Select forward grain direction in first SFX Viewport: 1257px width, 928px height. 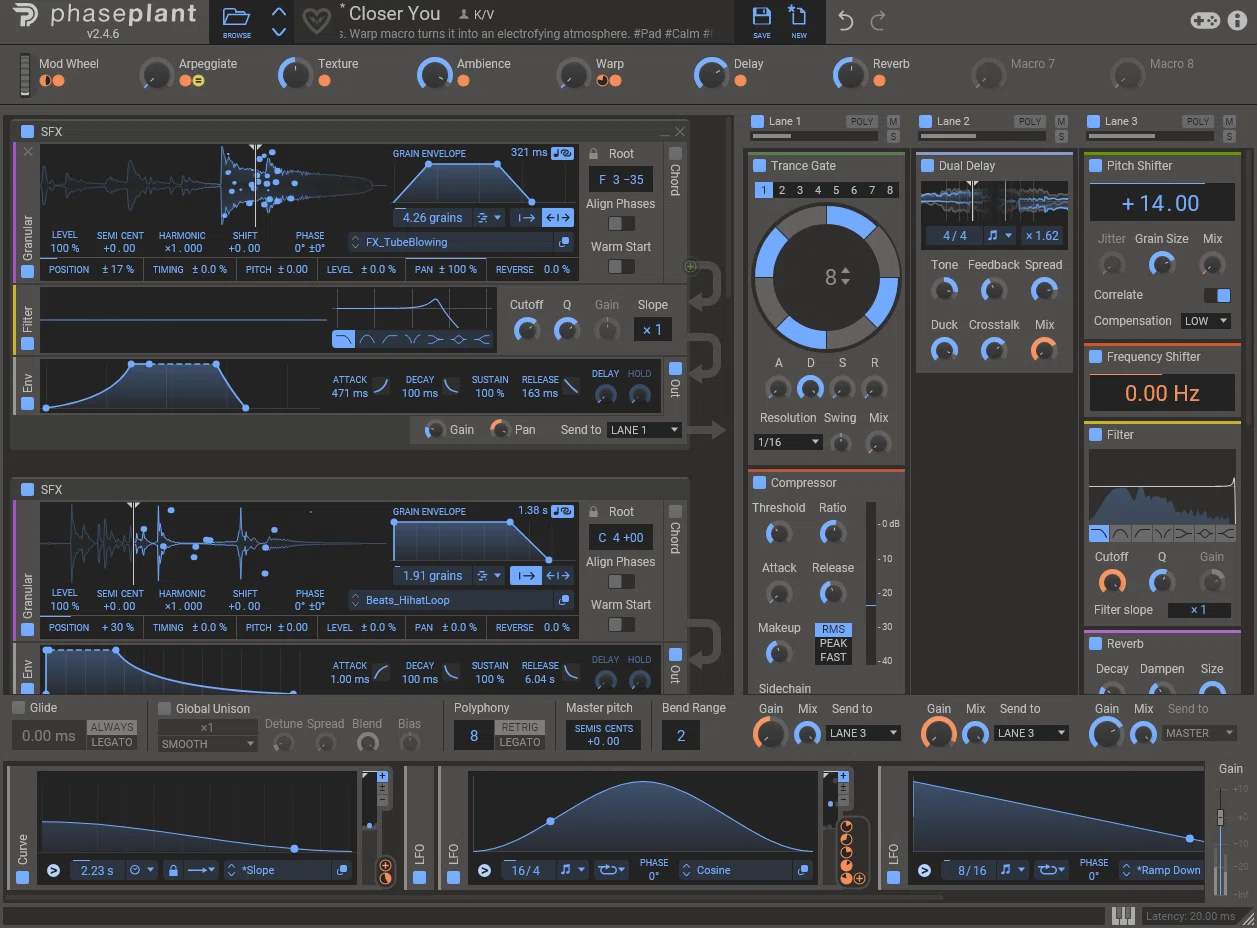[x=526, y=217]
